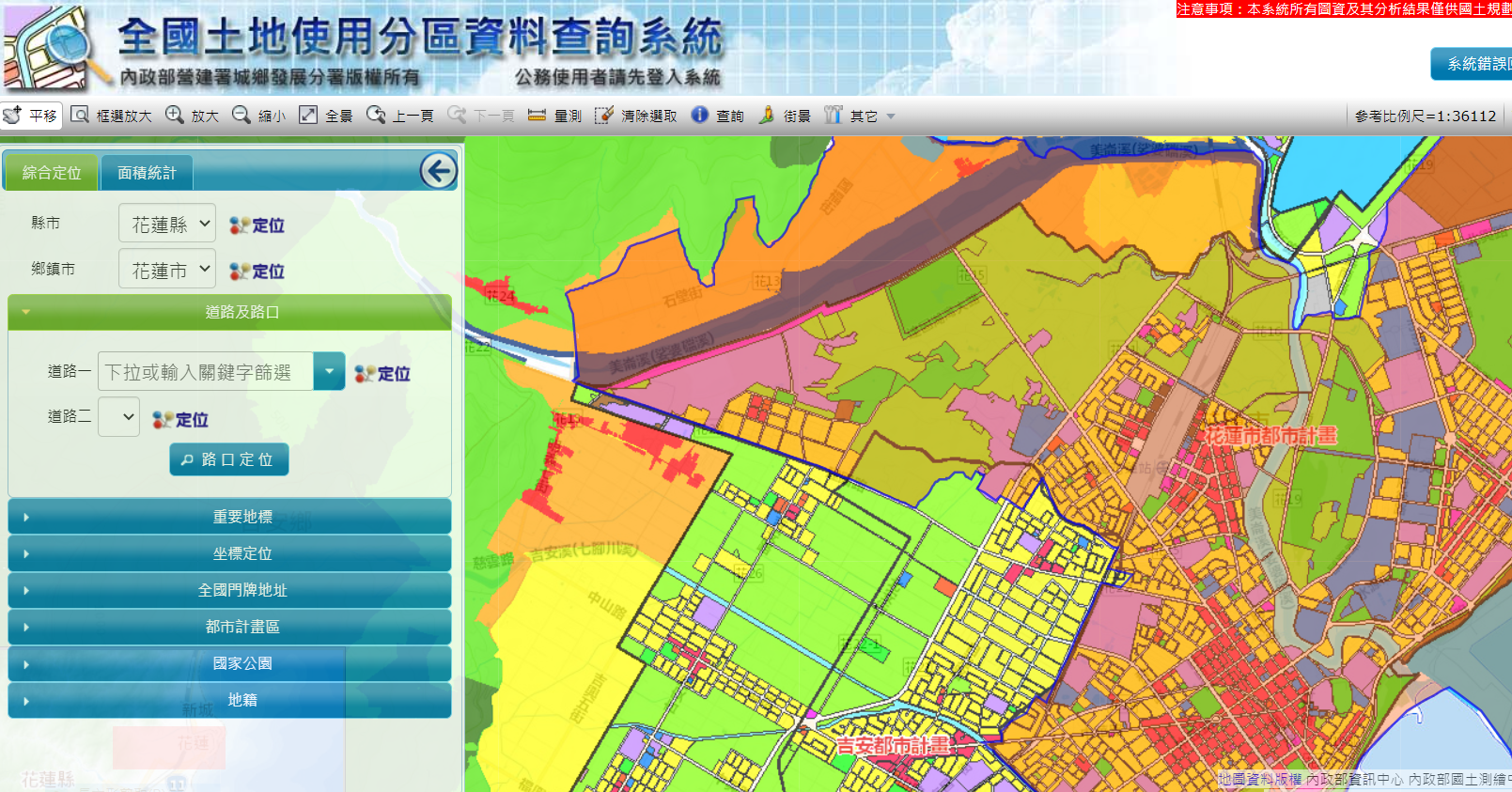Viewport: 1512px width, 792px height.
Task: Click the 放大 zoom in tool
Action: coord(193,116)
